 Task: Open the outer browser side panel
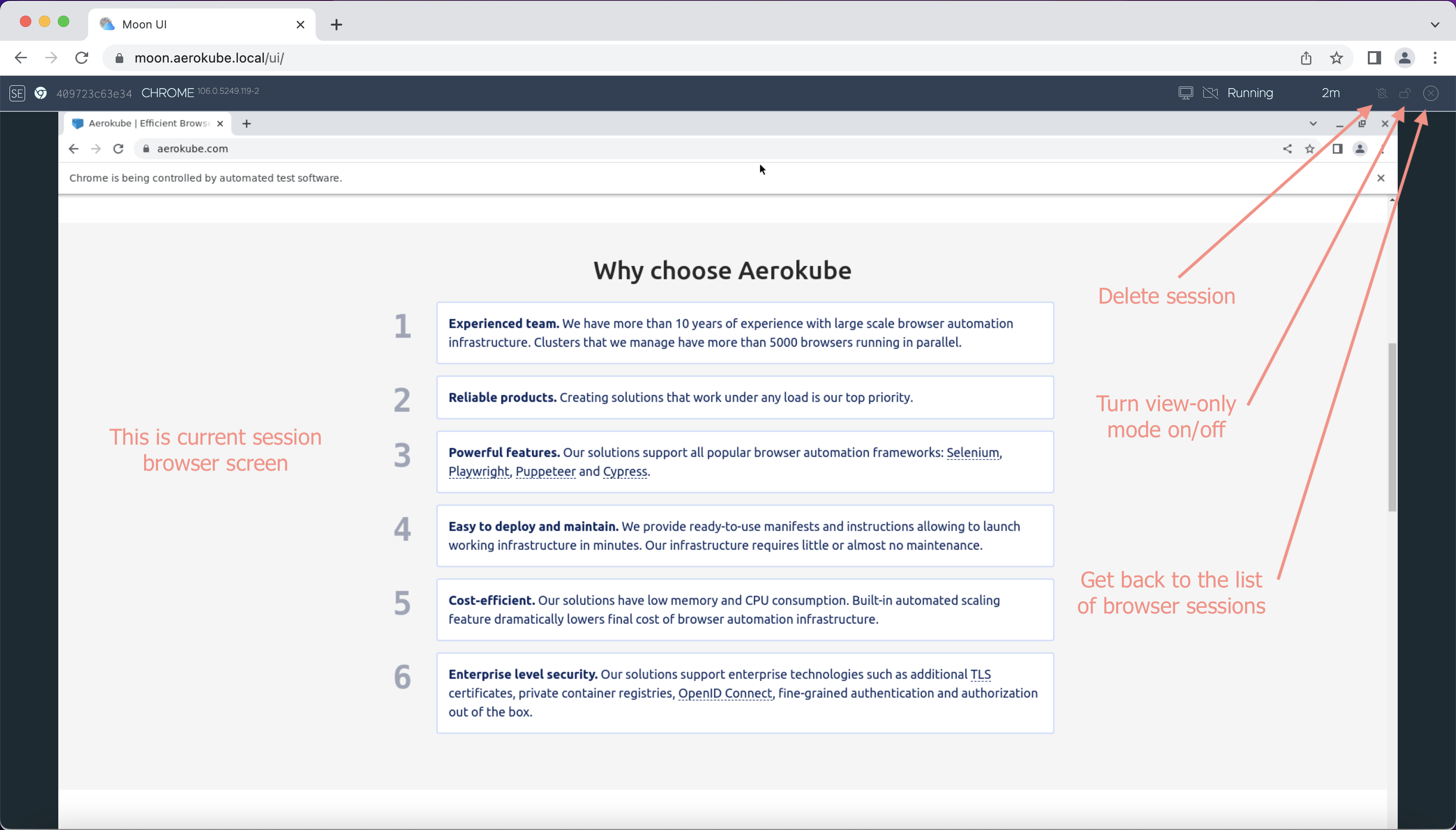coord(1374,58)
